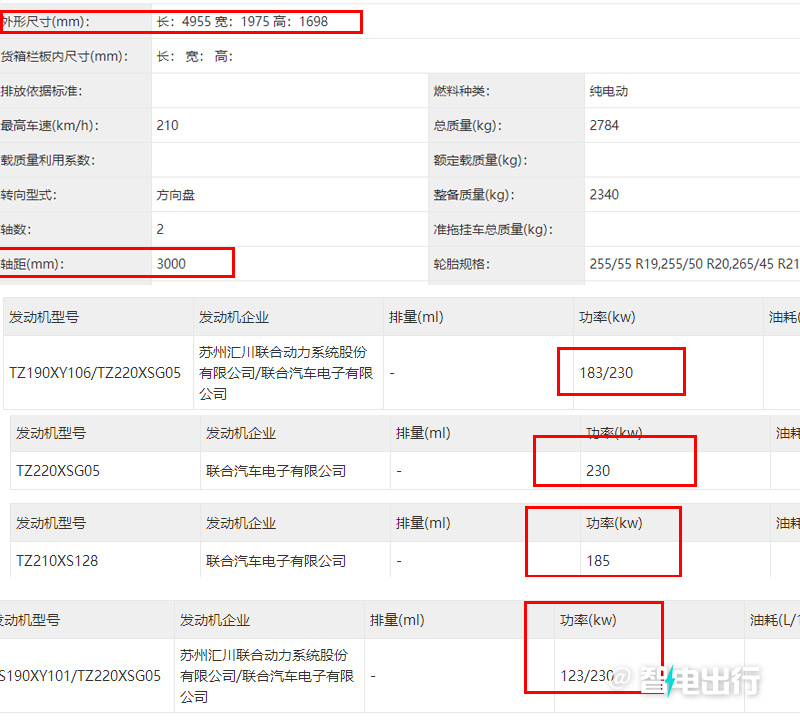This screenshot has width=800, height=724.
Task: Select the total mass value "2784"
Action: coord(604,126)
